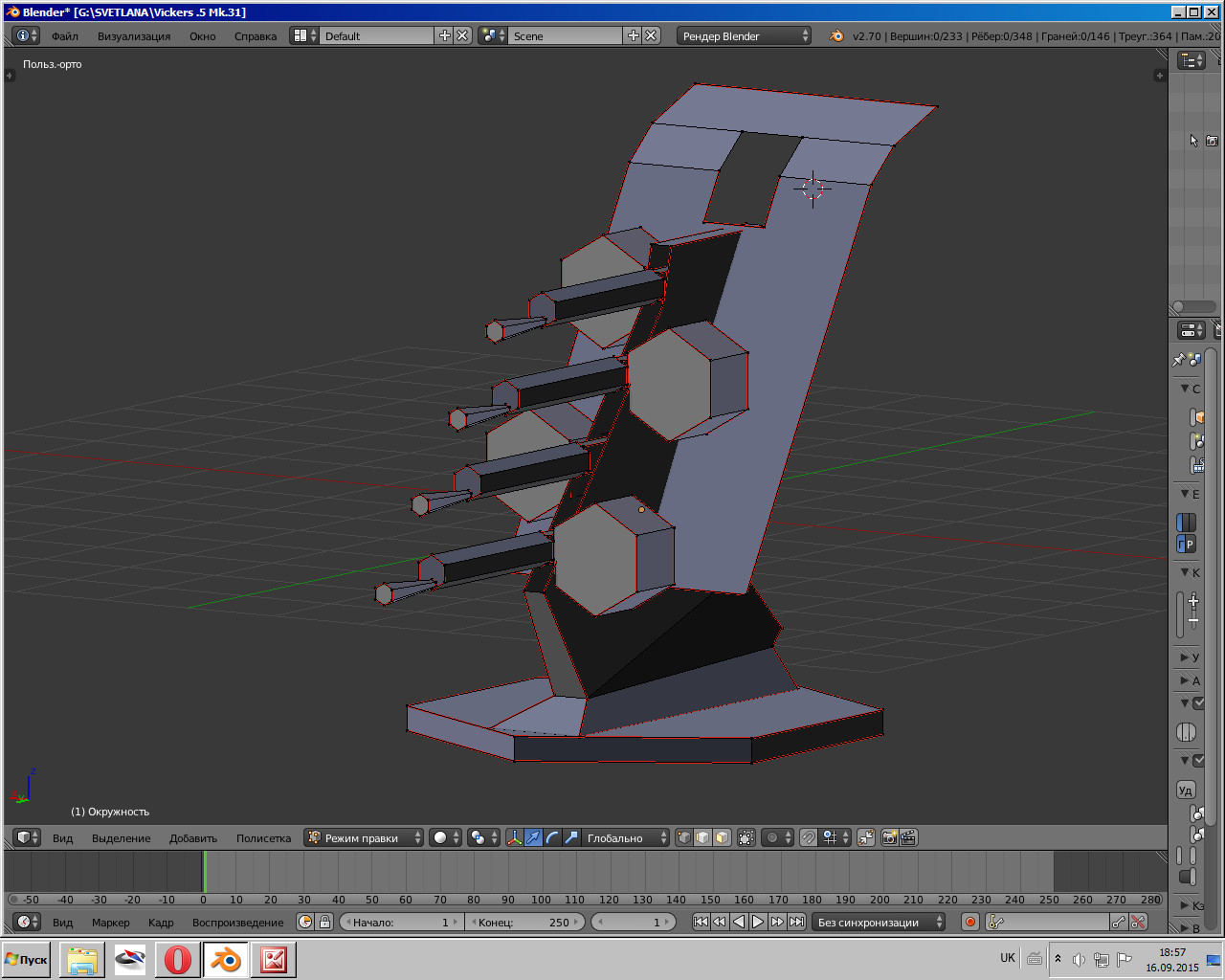The width and height of the screenshot is (1225, 980).
Task: Toggle limit selection to visible
Action: 746,837
